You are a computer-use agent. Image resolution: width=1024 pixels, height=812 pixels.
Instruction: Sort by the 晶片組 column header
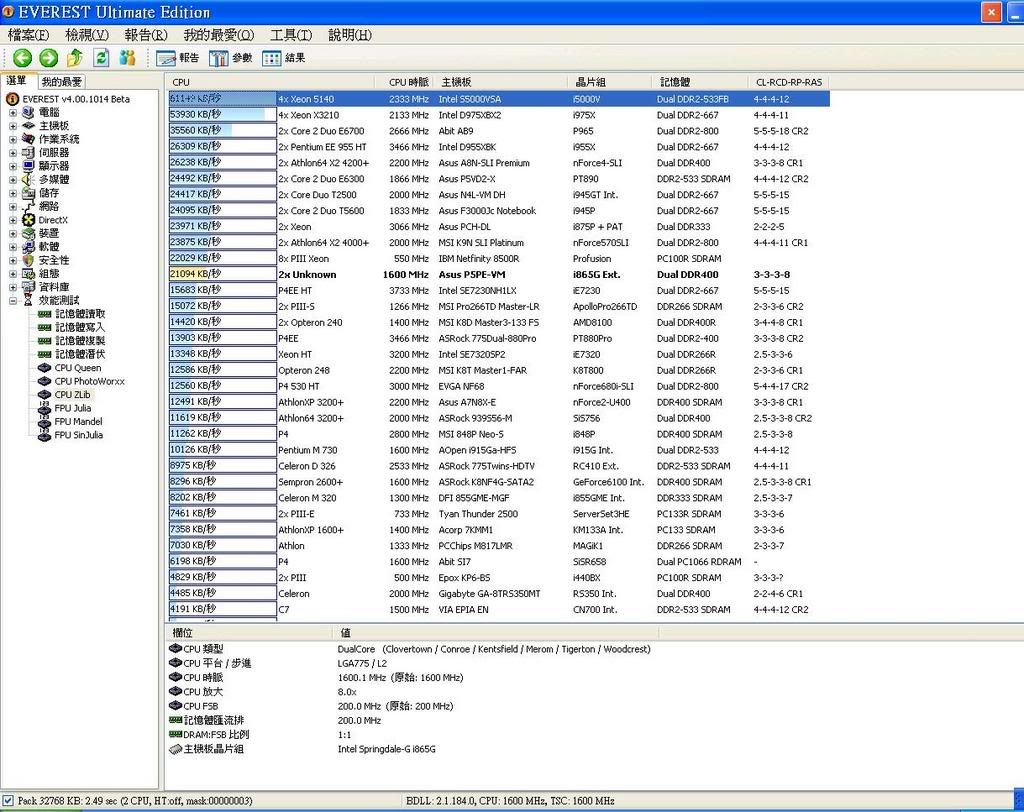(x=609, y=82)
